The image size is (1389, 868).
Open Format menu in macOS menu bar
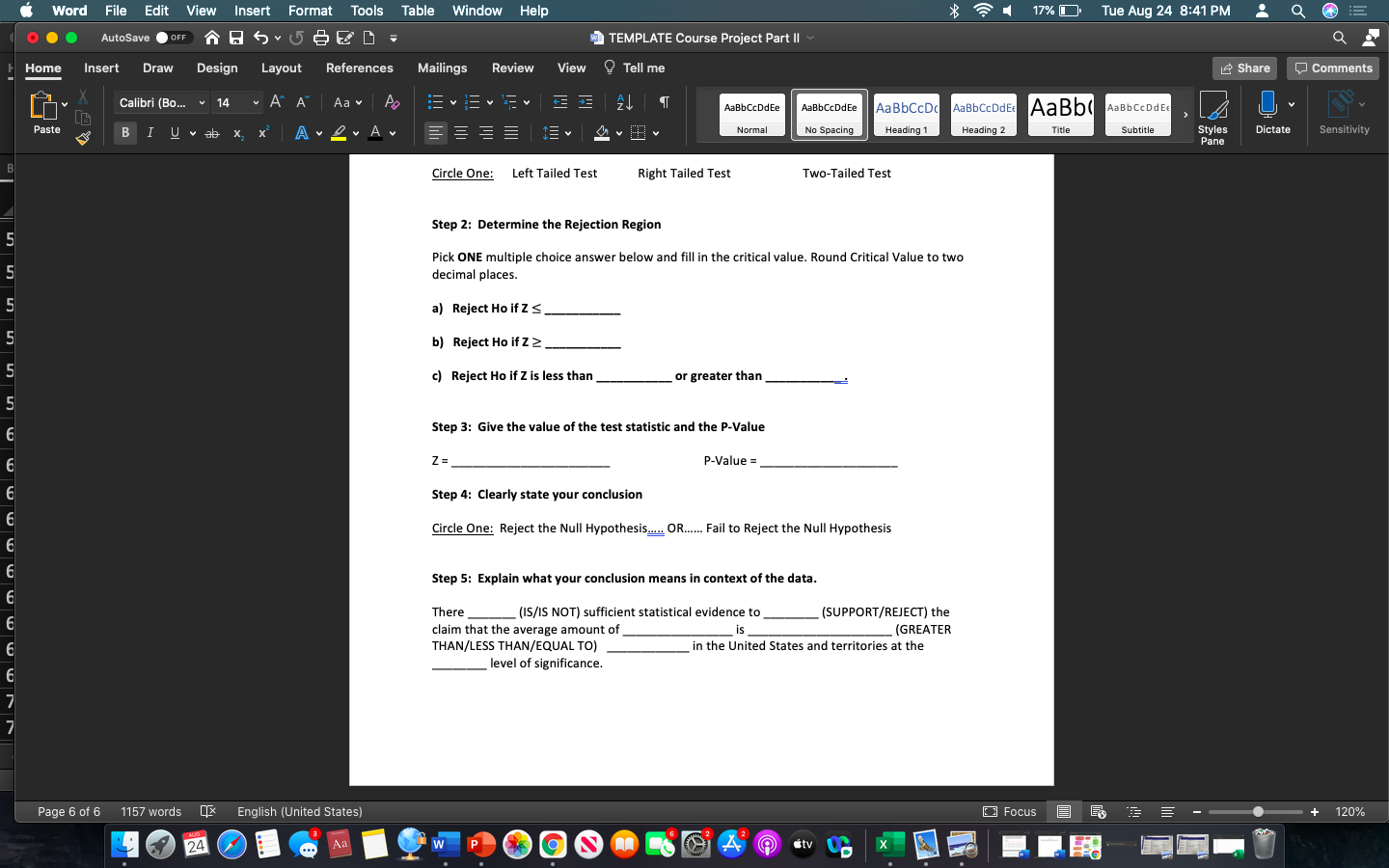click(x=310, y=11)
